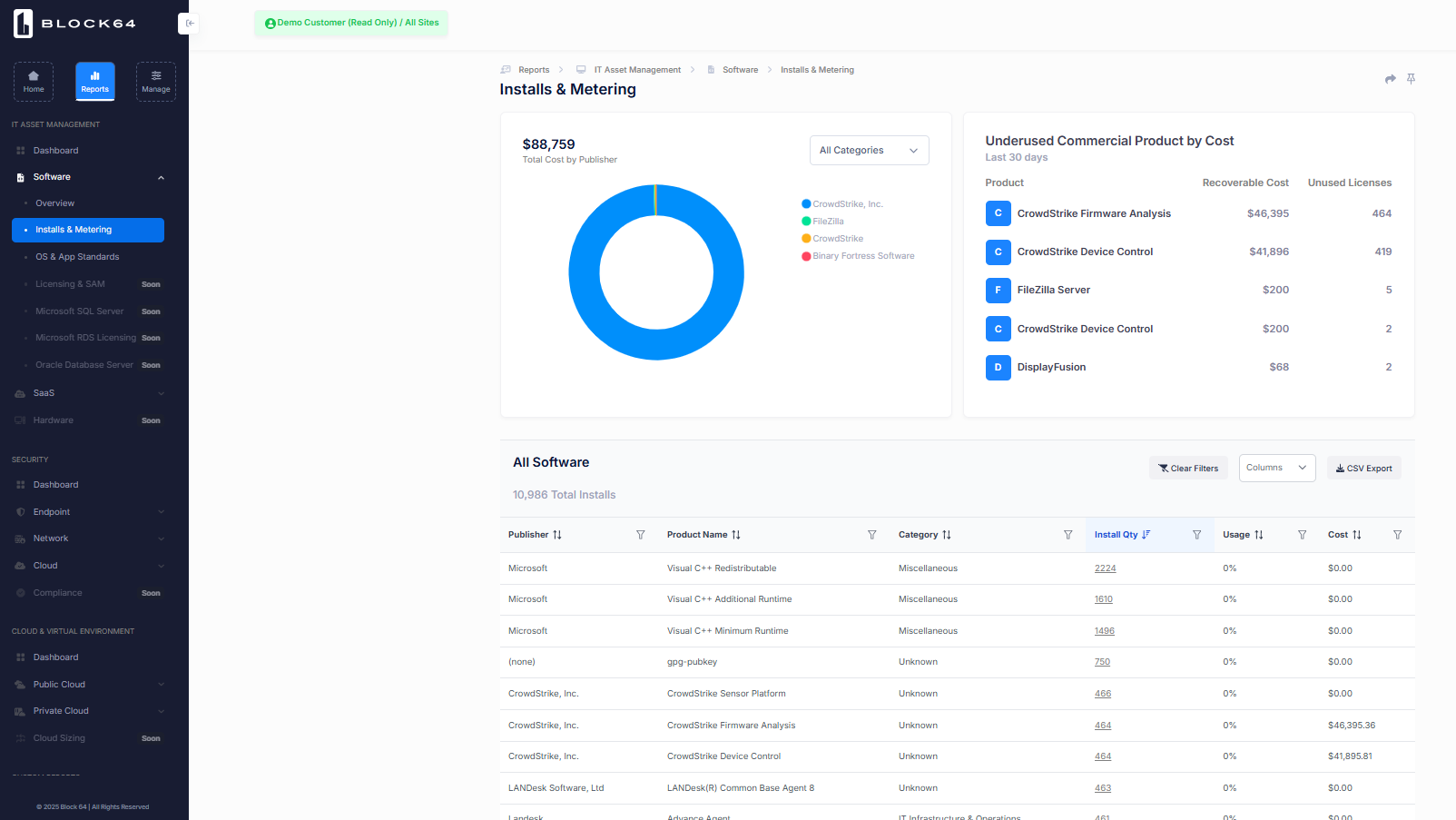Select Installs & Metering menu item

point(88,230)
